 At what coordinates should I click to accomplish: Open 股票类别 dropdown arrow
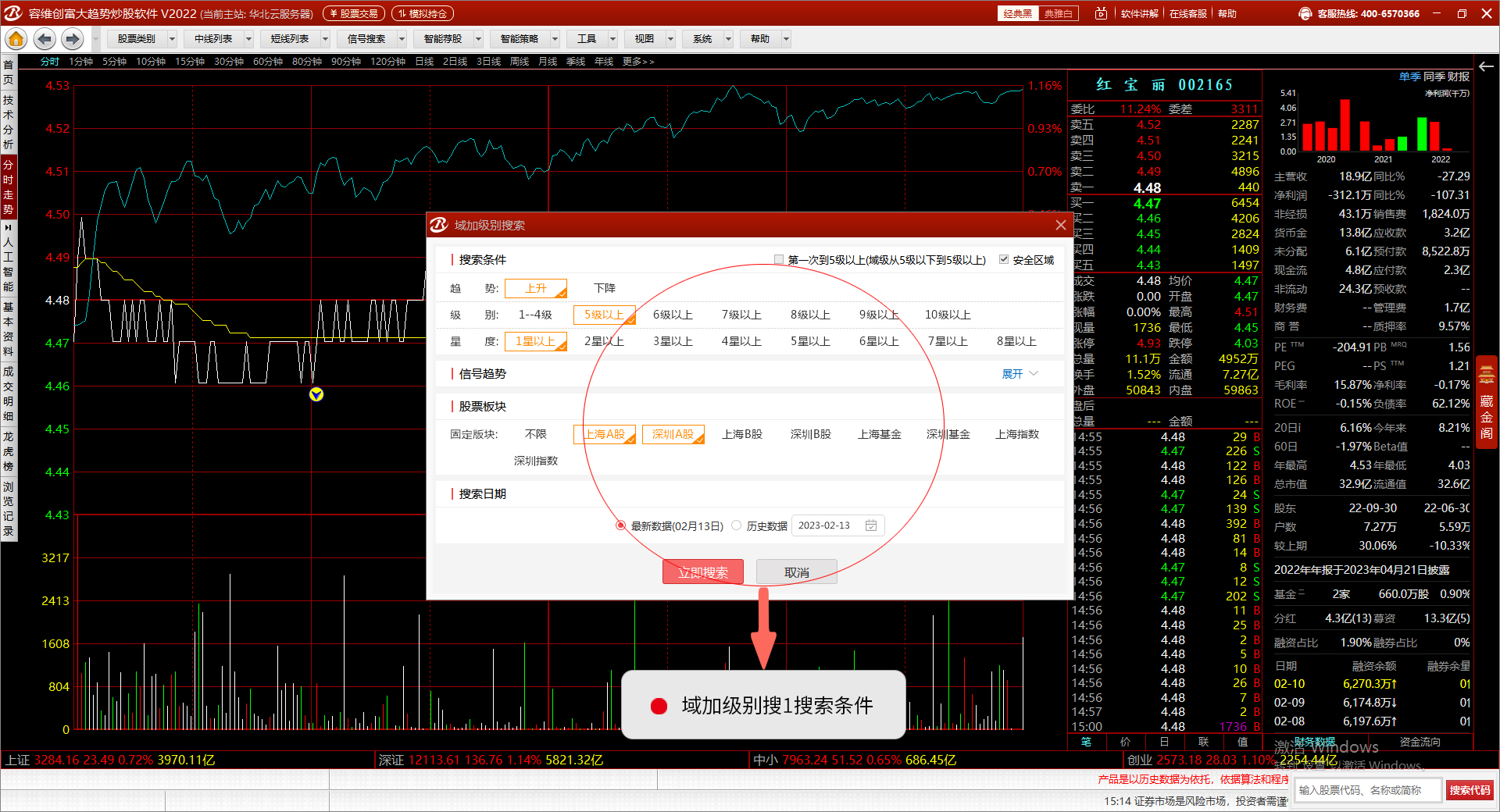click(172, 39)
